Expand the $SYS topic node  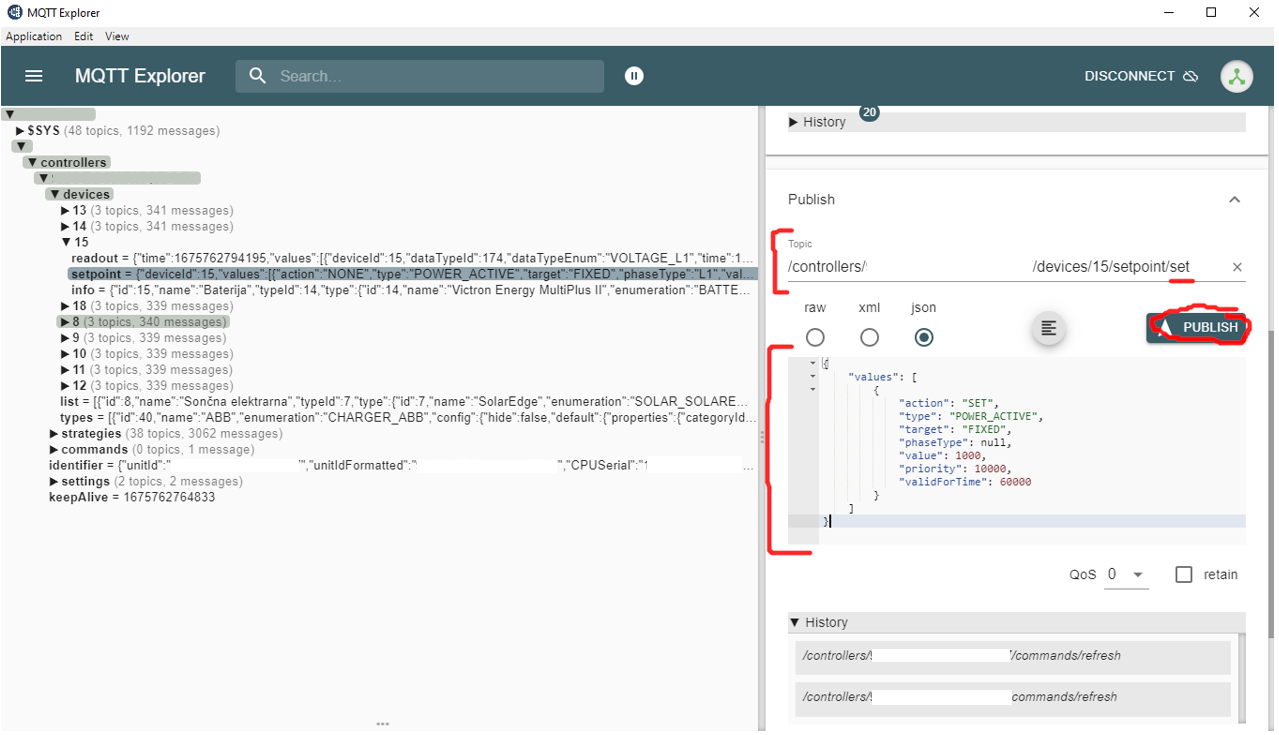tap(21, 131)
